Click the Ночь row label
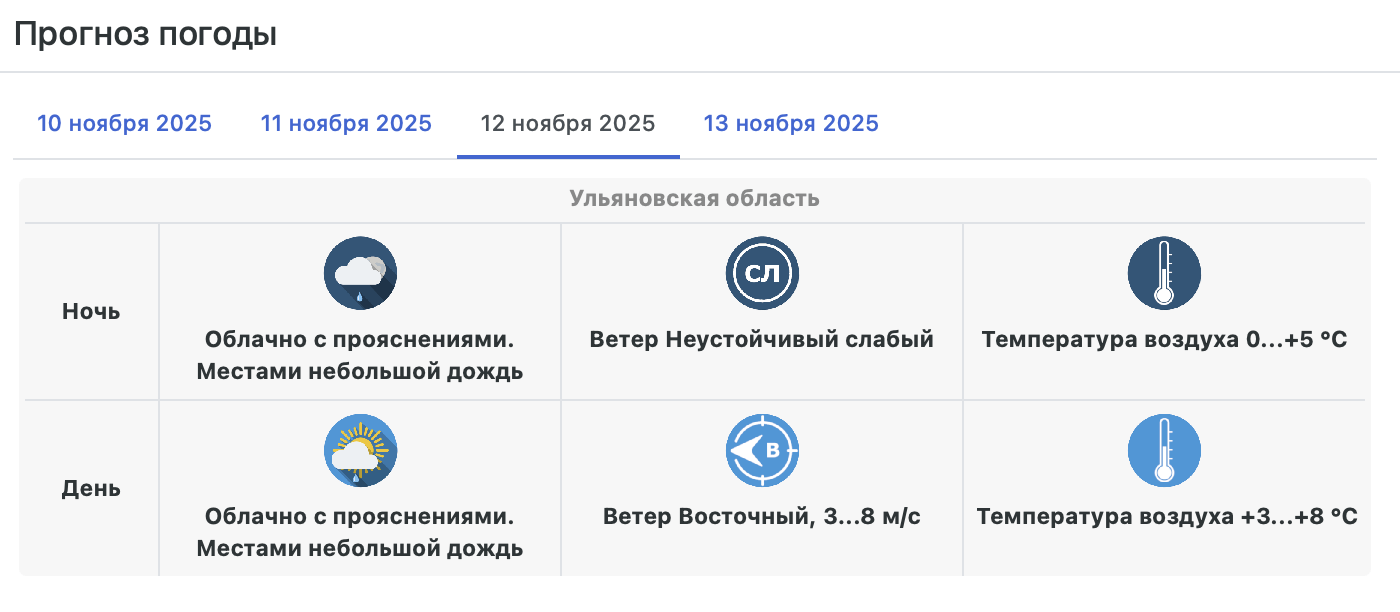This screenshot has width=1400, height=612. 91,311
